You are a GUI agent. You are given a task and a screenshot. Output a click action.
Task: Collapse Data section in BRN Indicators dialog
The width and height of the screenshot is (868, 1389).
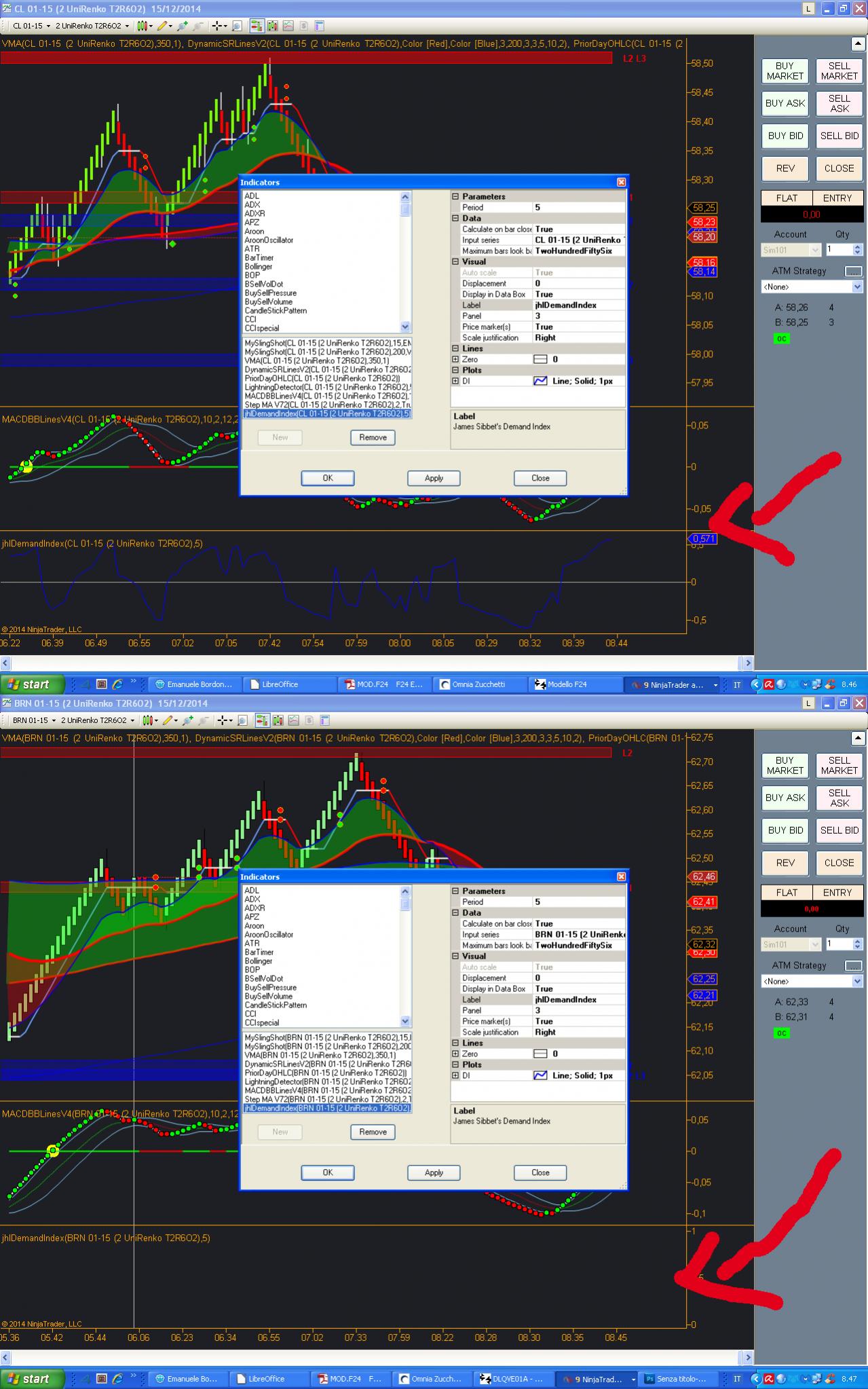(x=455, y=912)
